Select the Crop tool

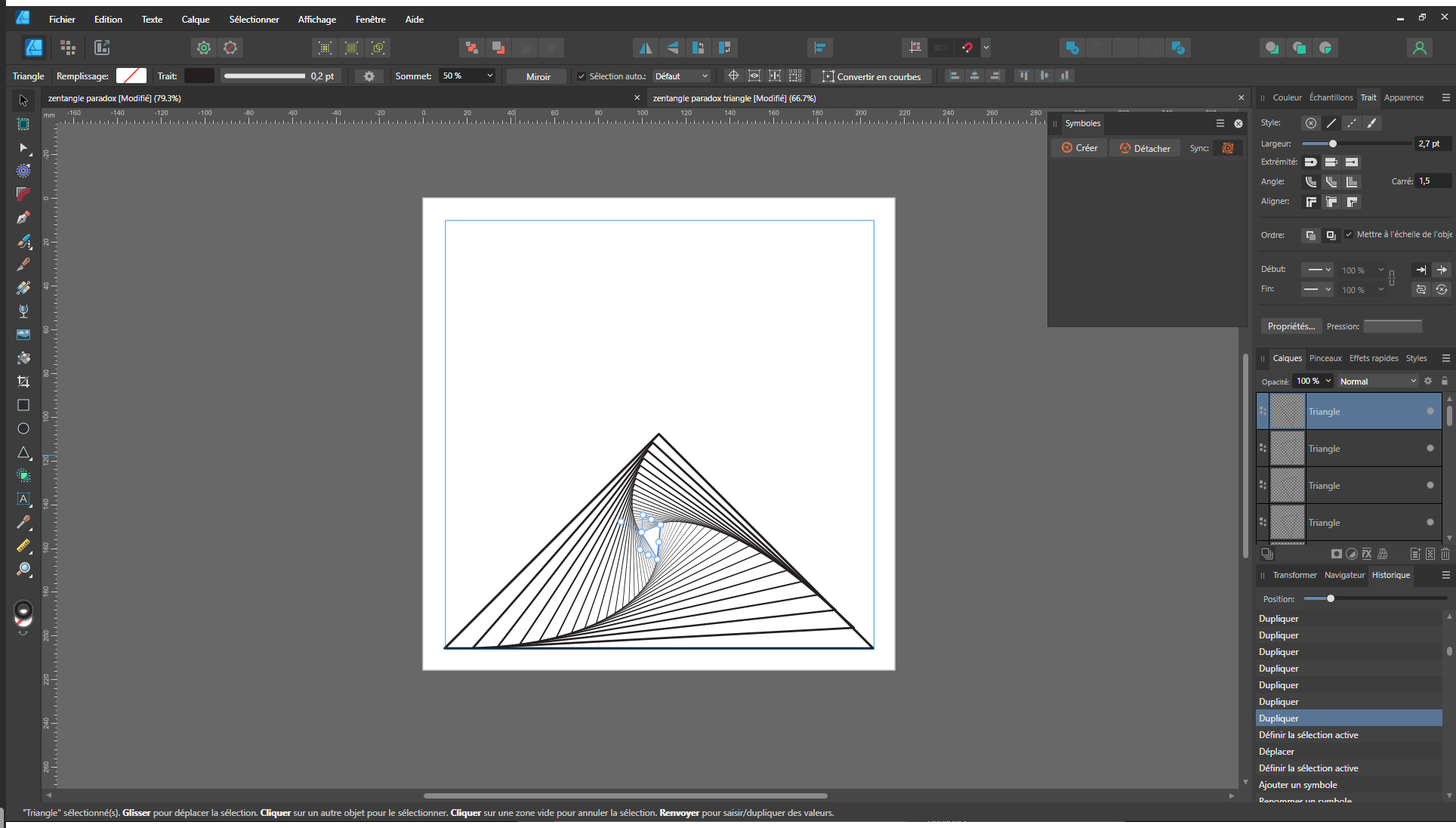[x=23, y=382]
